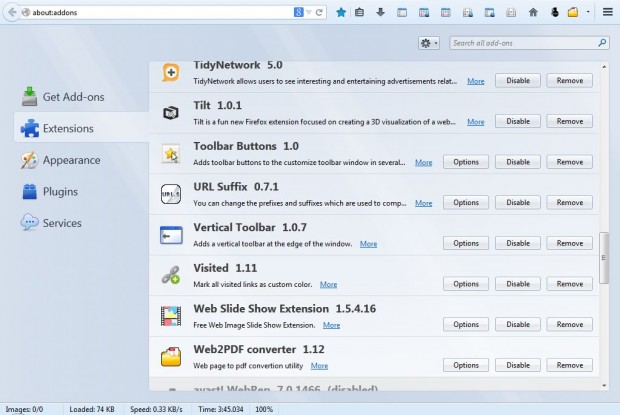Click the back arrow button
The width and height of the screenshot is (620, 415).
[12, 12]
